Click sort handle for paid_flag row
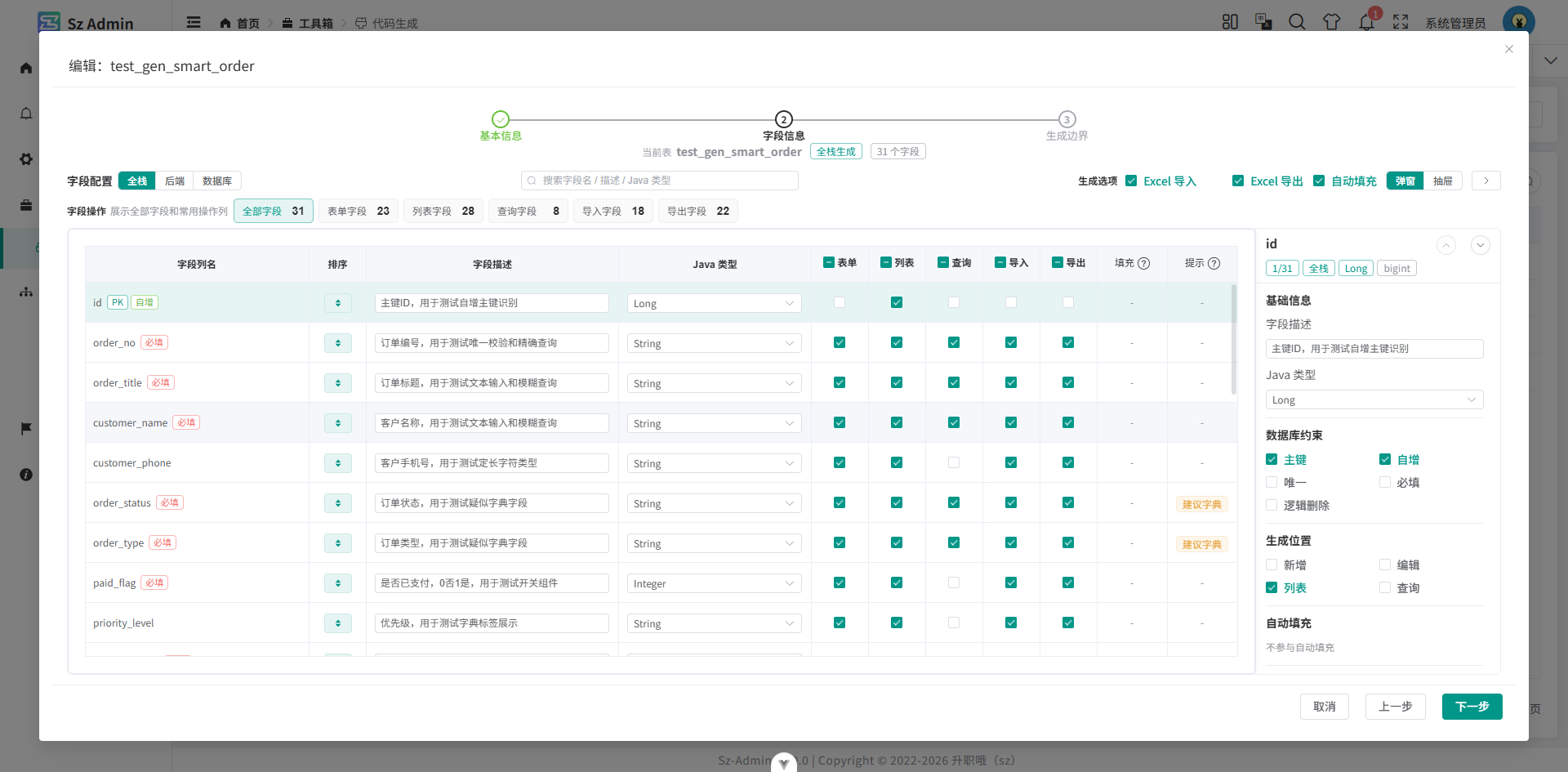Viewport: 1568px width, 772px height. [338, 583]
